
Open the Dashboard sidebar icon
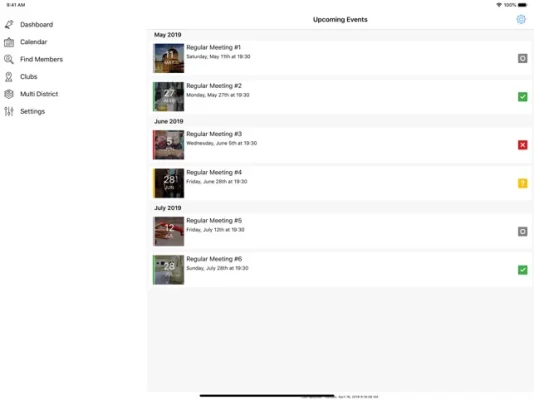[x=9, y=25]
